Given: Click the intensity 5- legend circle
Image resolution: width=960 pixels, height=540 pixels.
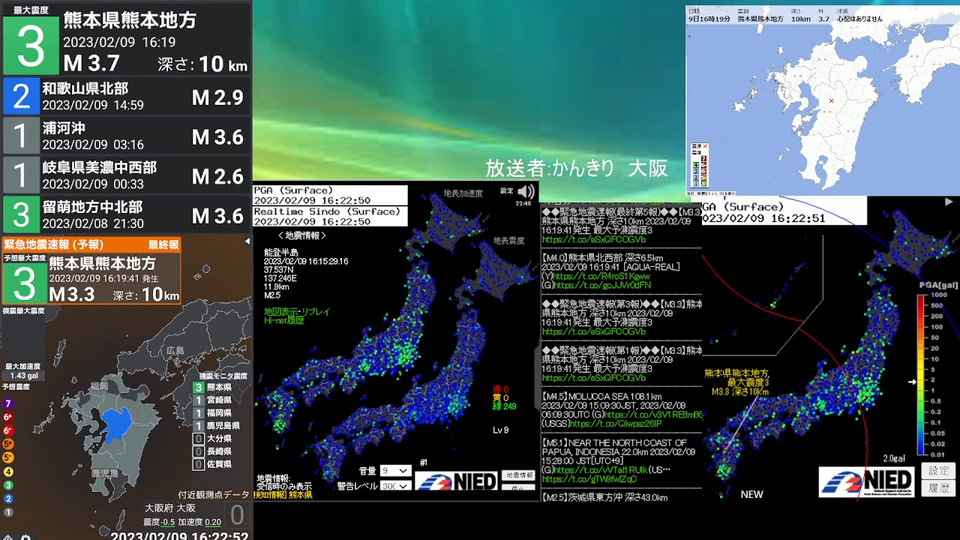Looking at the screenshot, I should tap(8, 457).
